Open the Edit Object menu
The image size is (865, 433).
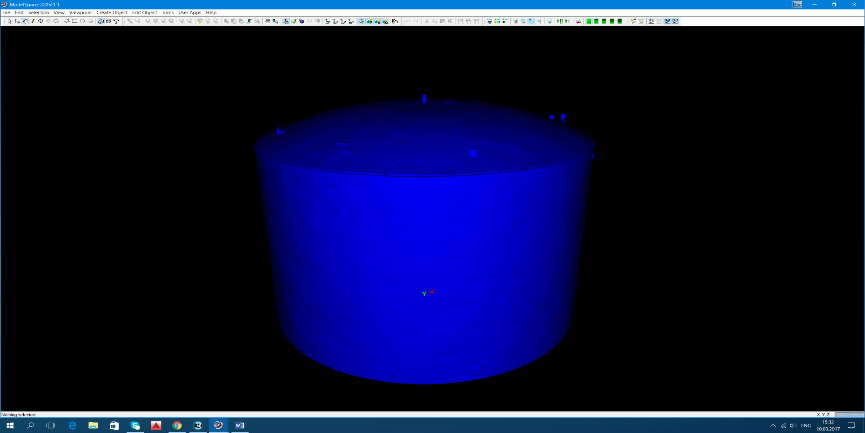coord(145,12)
